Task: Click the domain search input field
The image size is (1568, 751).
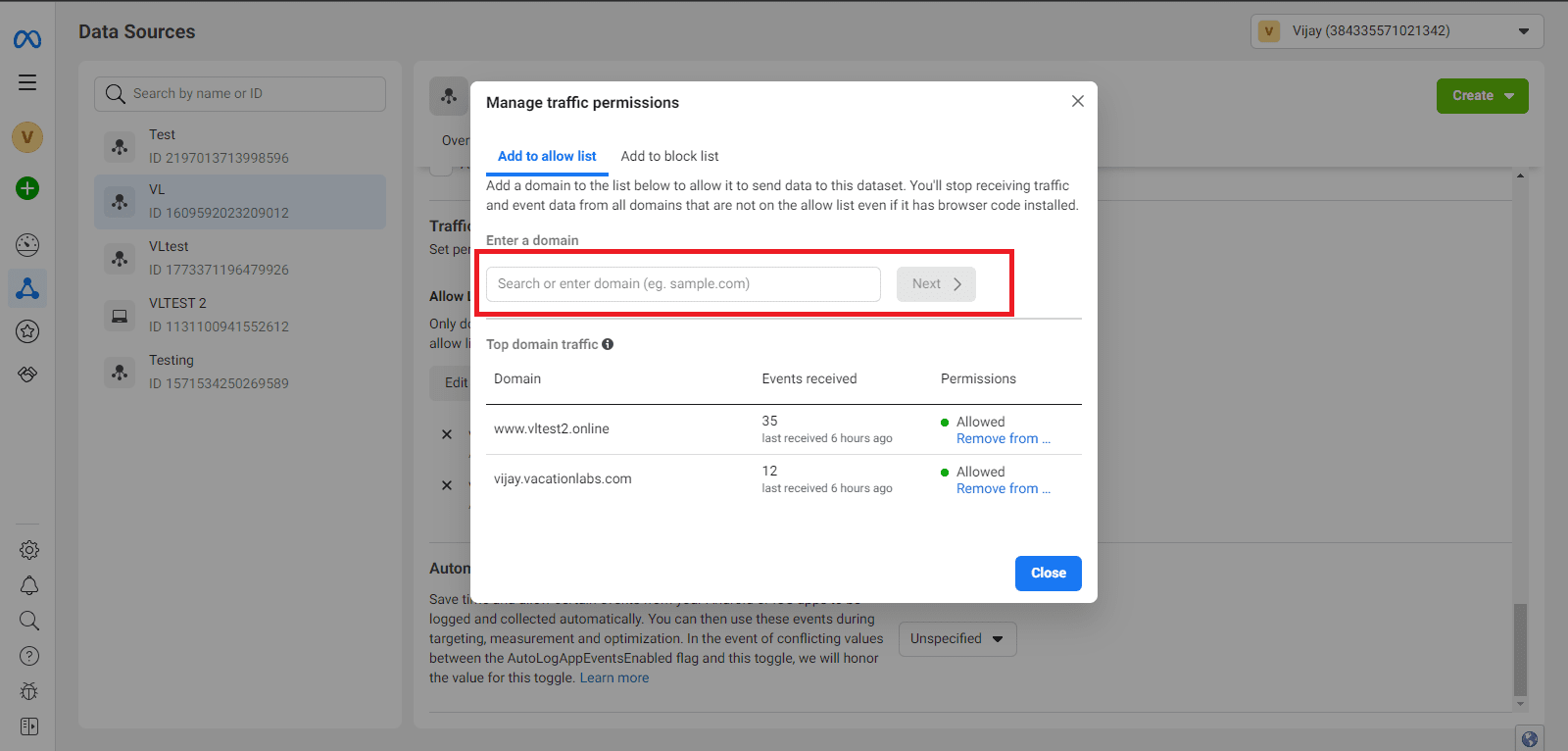Action: pyautogui.click(x=683, y=284)
